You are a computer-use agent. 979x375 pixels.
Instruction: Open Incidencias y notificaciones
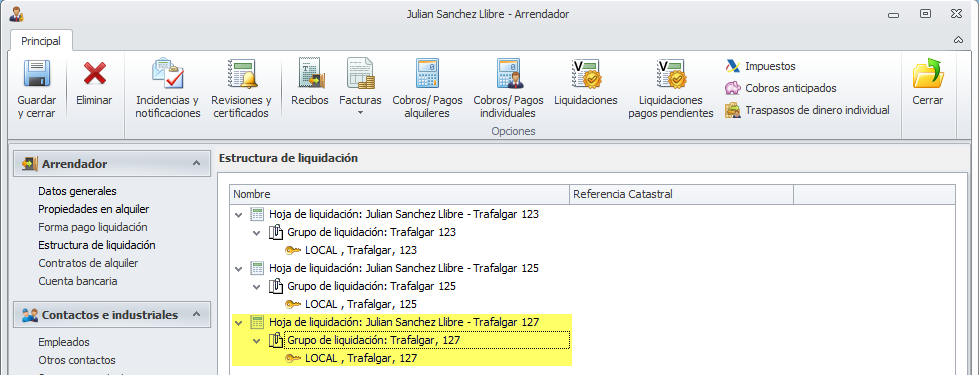(167, 89)
